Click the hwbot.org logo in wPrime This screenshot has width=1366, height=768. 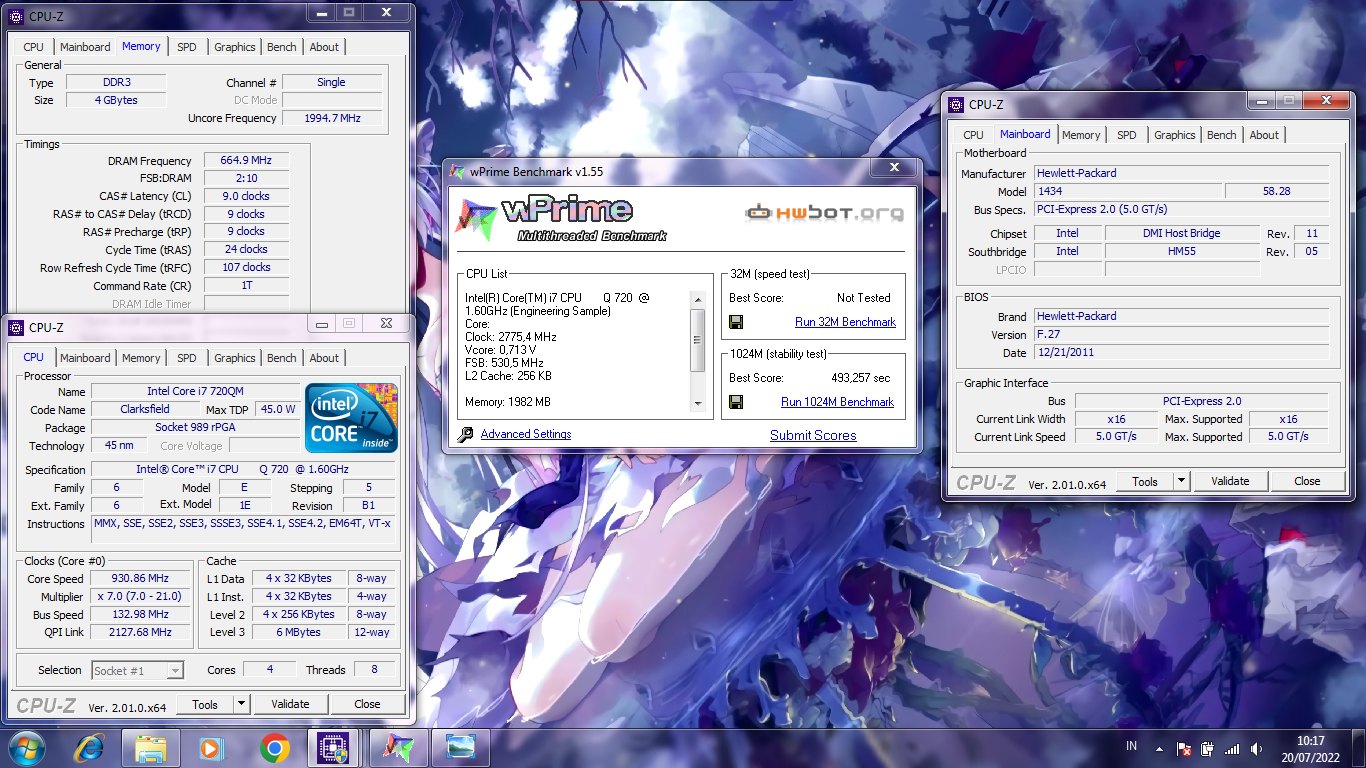(824, 213)
